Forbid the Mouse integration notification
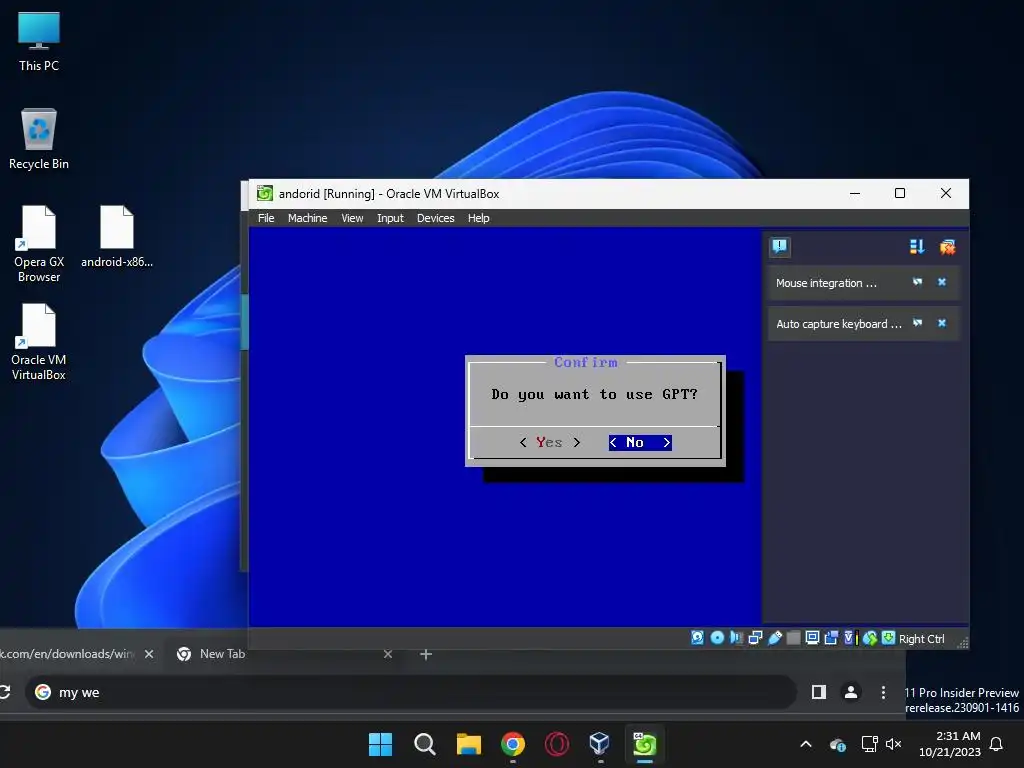This screenshot has width=1024, height=768. click(x=918, y=282)
